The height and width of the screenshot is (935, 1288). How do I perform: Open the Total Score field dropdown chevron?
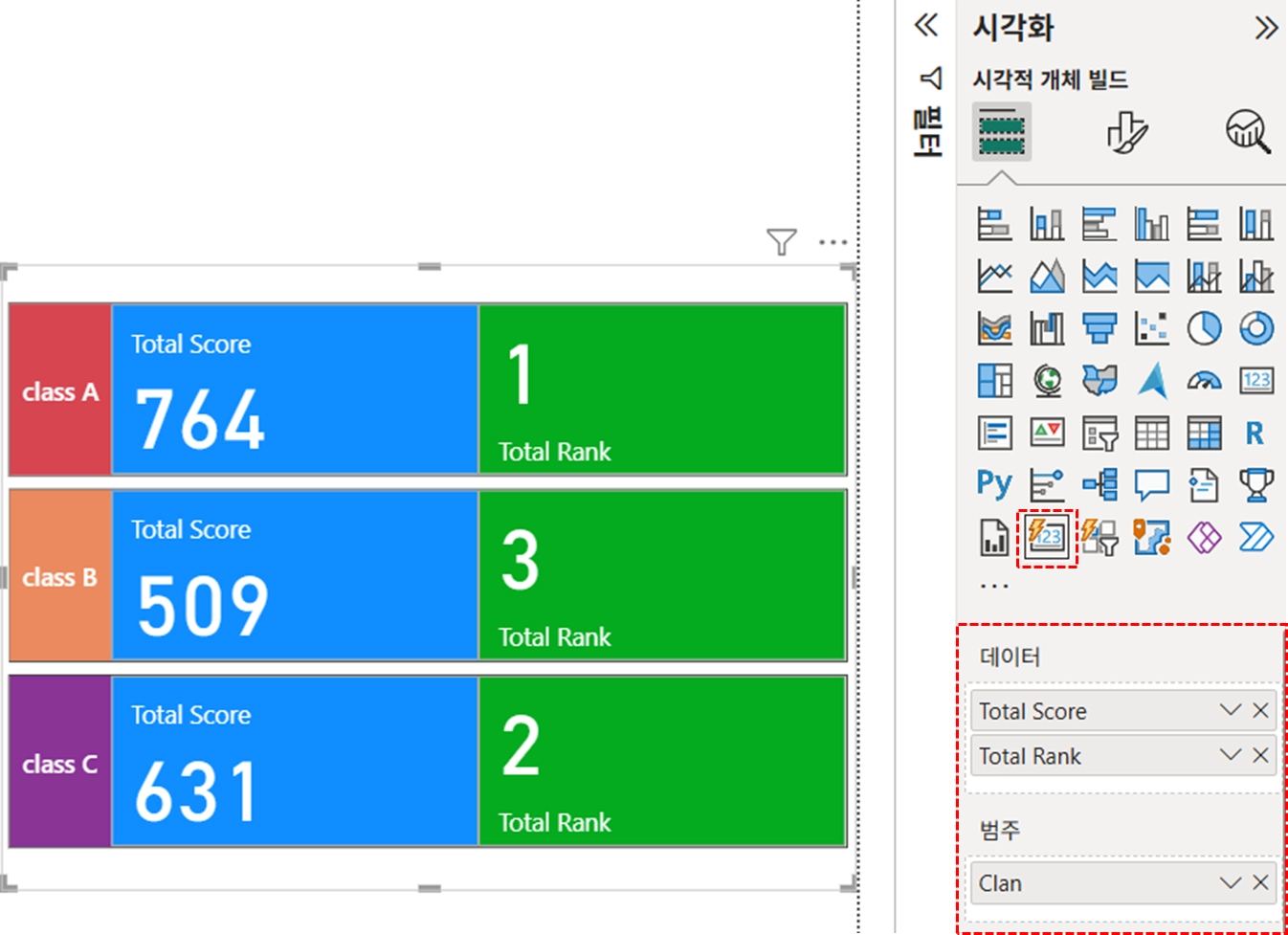[1230, 710]
